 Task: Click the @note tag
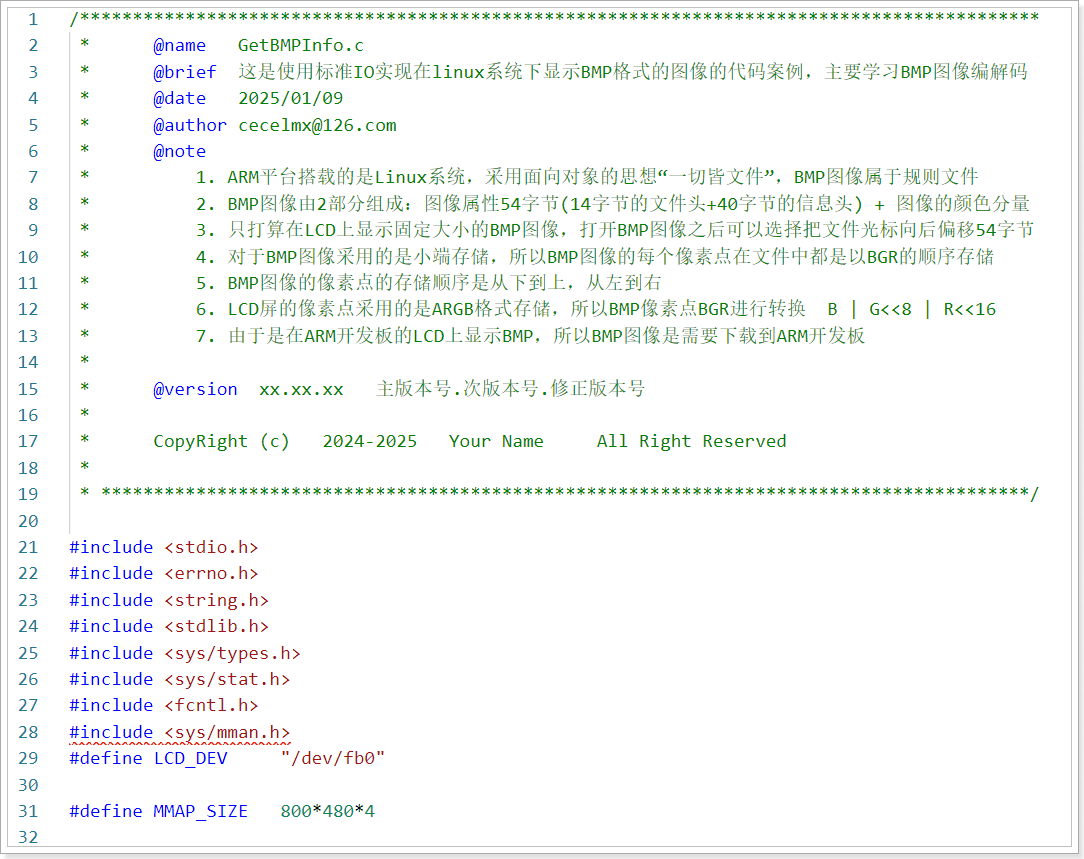pyautogui.click(x=179, y=151)
